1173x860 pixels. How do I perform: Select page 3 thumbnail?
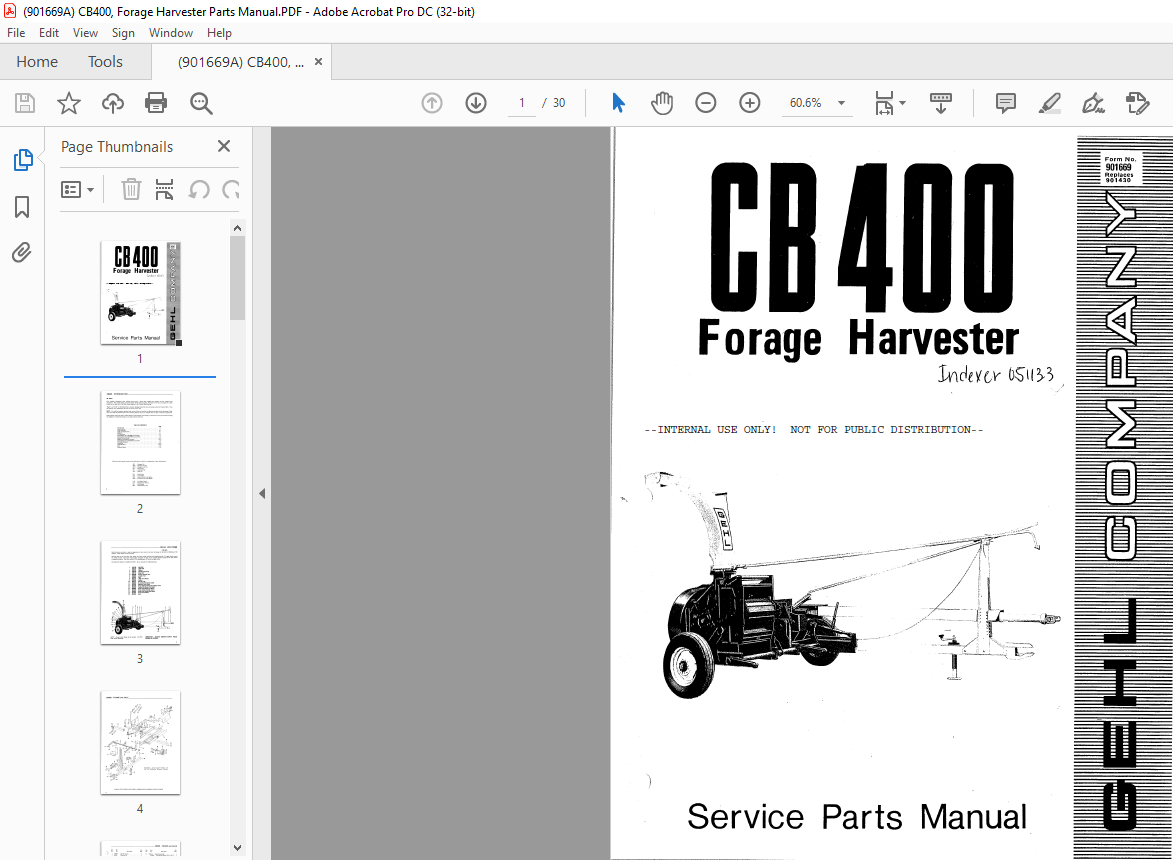pos(140,593)
